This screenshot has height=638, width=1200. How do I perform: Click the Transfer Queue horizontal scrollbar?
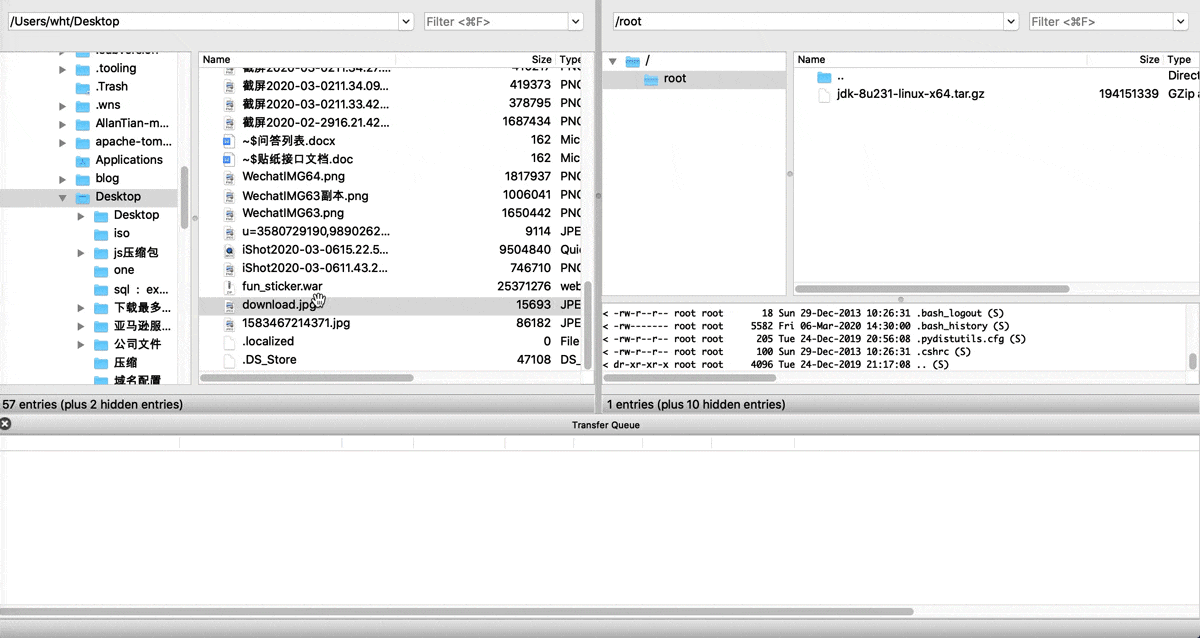[x=457, y=611]
